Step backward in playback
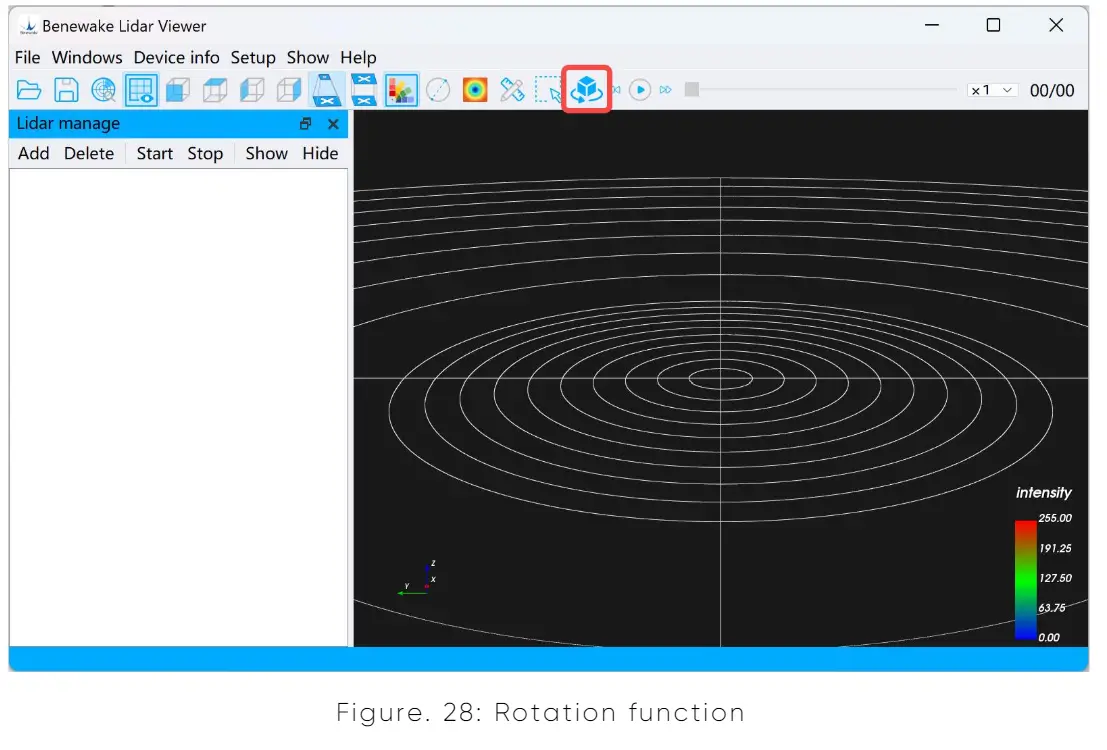Screen dimensions: 1107x750 (x=616, y=90)
